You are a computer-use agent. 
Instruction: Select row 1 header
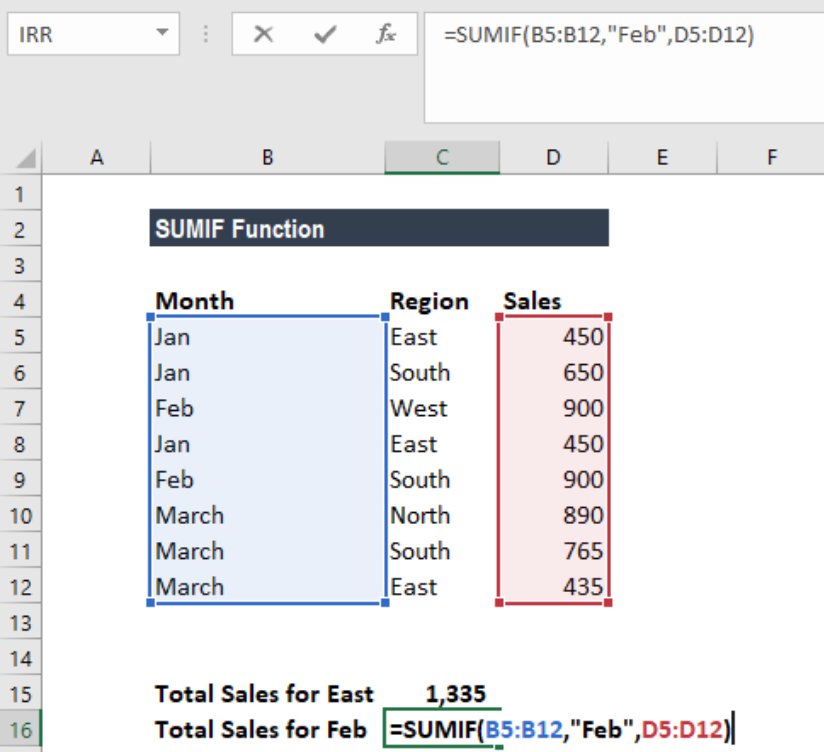pos(20,193)
